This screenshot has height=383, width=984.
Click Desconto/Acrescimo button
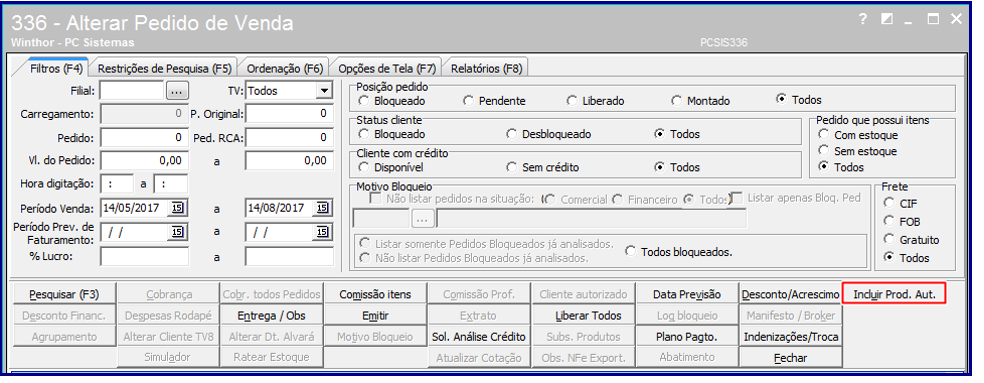point(791,294)
